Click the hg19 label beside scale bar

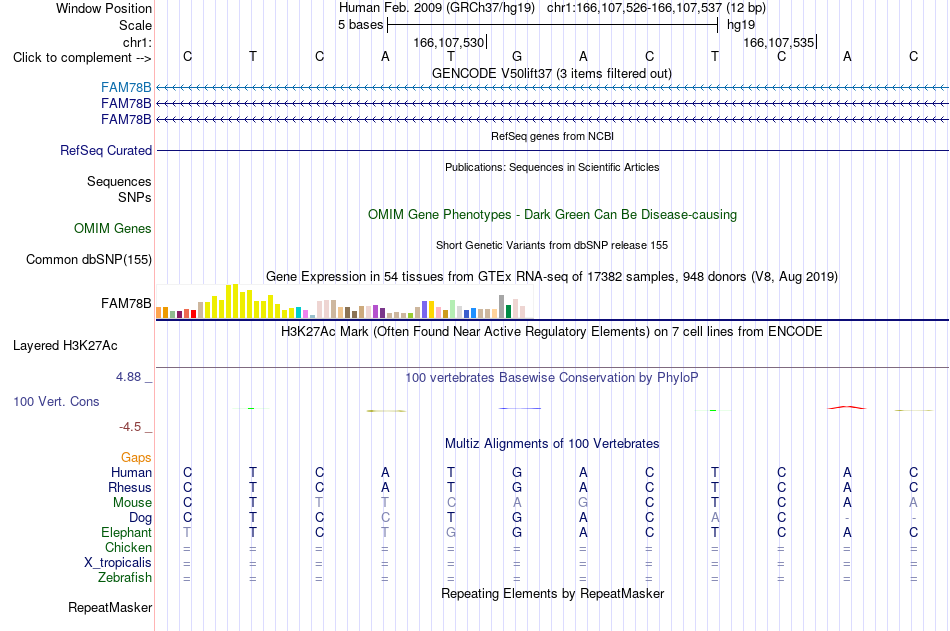(741, 25)
